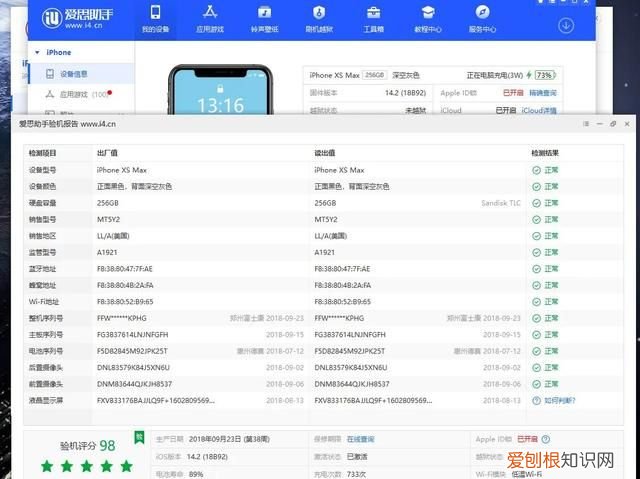Click the 固件版本 14.2 (18B92) value
640x479 pixels.
[x=405, y=93]
